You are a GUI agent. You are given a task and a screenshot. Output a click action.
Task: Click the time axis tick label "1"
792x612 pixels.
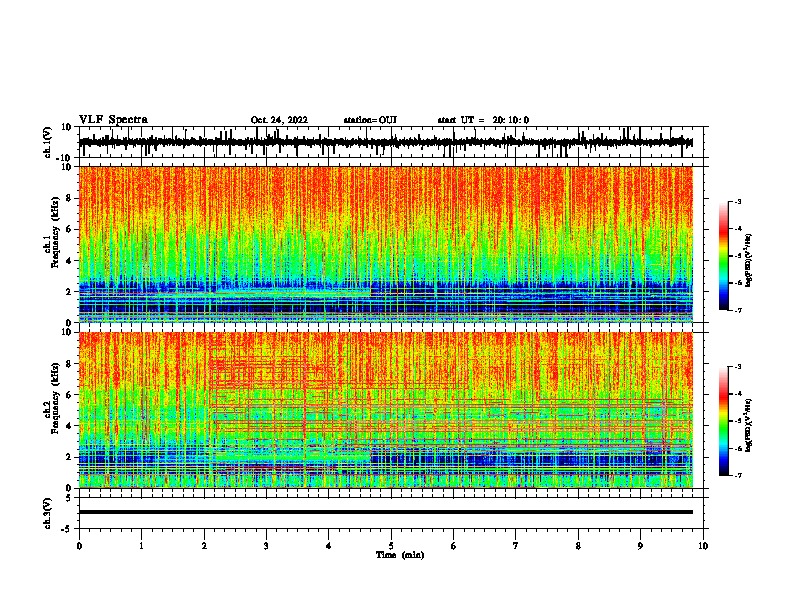(x=141, y=546)
